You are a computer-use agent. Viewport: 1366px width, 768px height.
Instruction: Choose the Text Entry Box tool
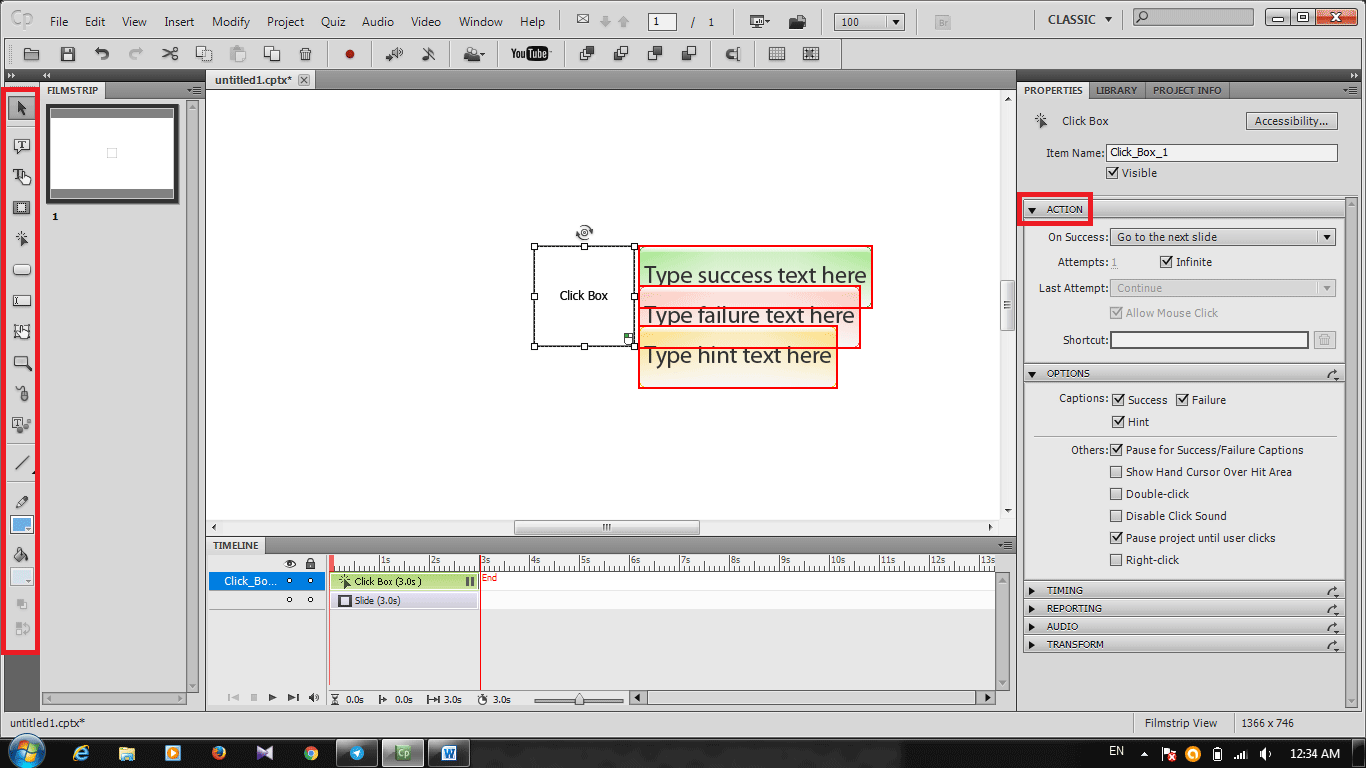pyautogui.click(x=21, y=301)
